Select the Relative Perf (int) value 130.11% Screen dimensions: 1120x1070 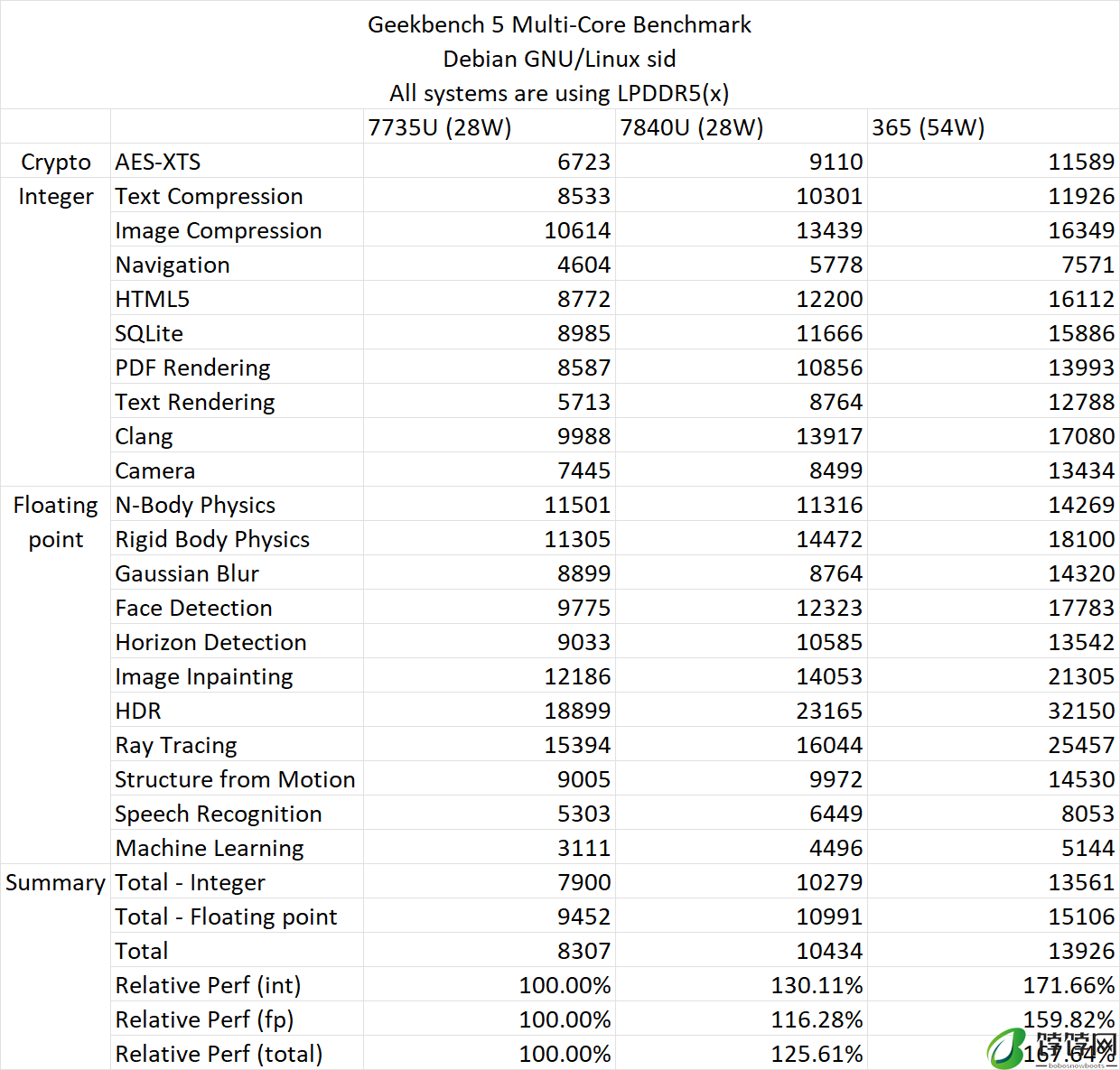tap(817, 985)
